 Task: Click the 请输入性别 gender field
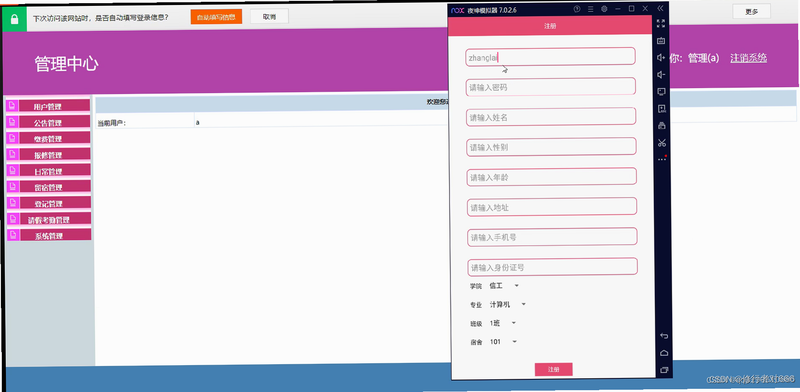coord(552,146)
